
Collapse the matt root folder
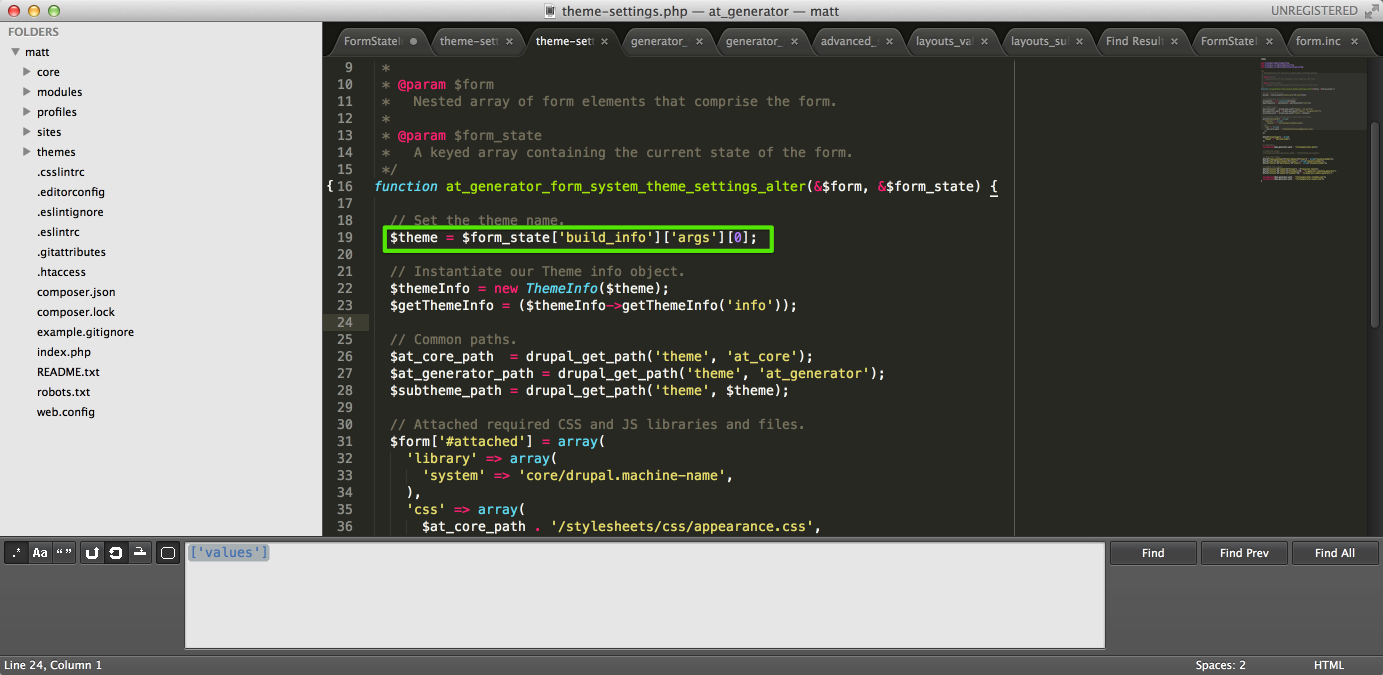click(x=16, y=52)
